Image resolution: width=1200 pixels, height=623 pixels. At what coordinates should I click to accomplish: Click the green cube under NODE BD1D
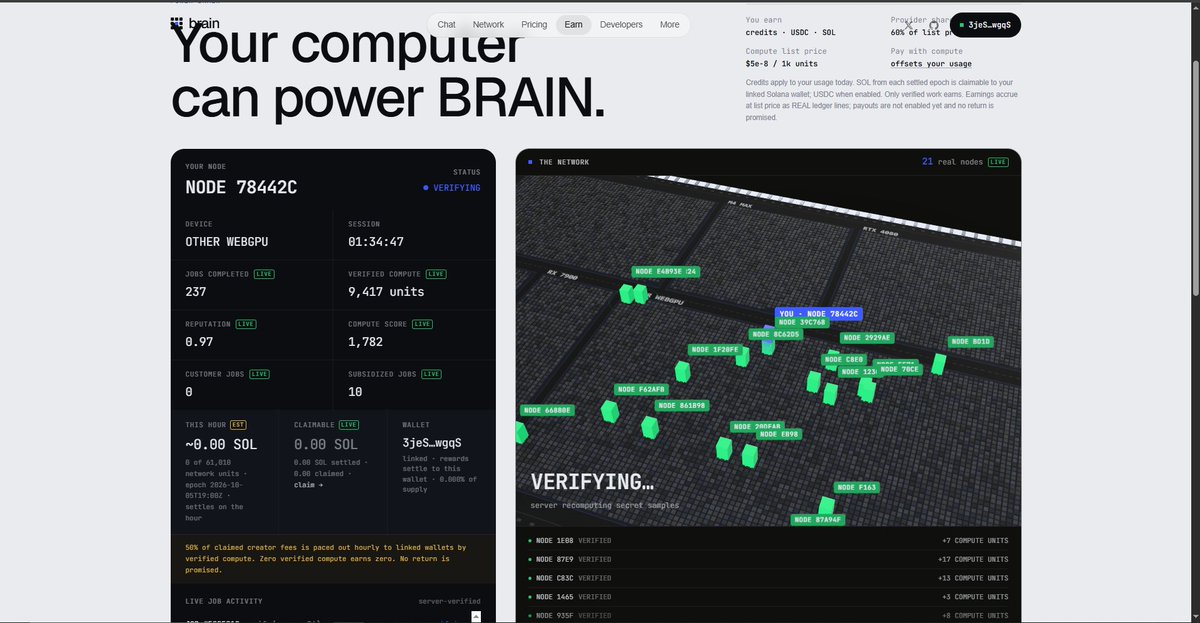pos(939,363)
